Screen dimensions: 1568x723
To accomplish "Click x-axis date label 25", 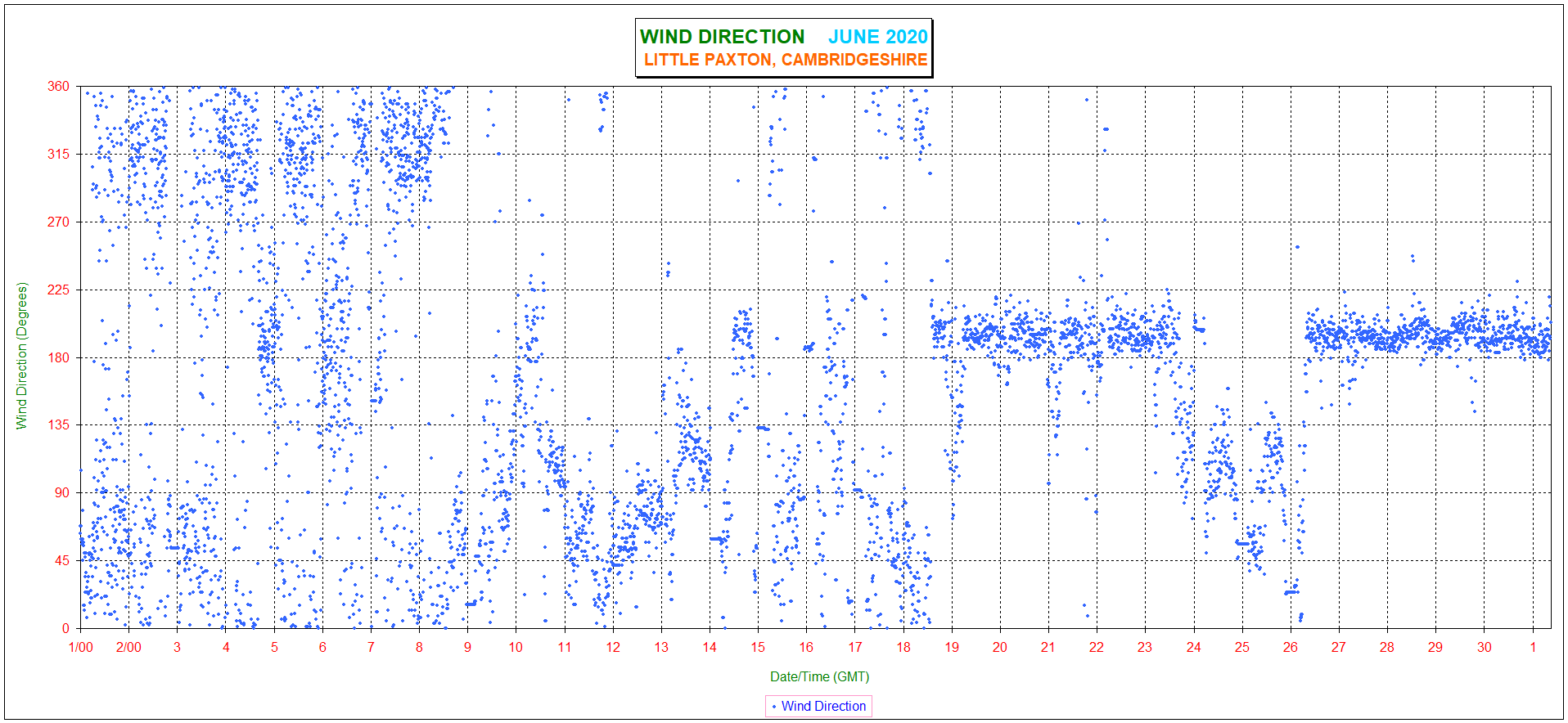I will pos(1242,647).
